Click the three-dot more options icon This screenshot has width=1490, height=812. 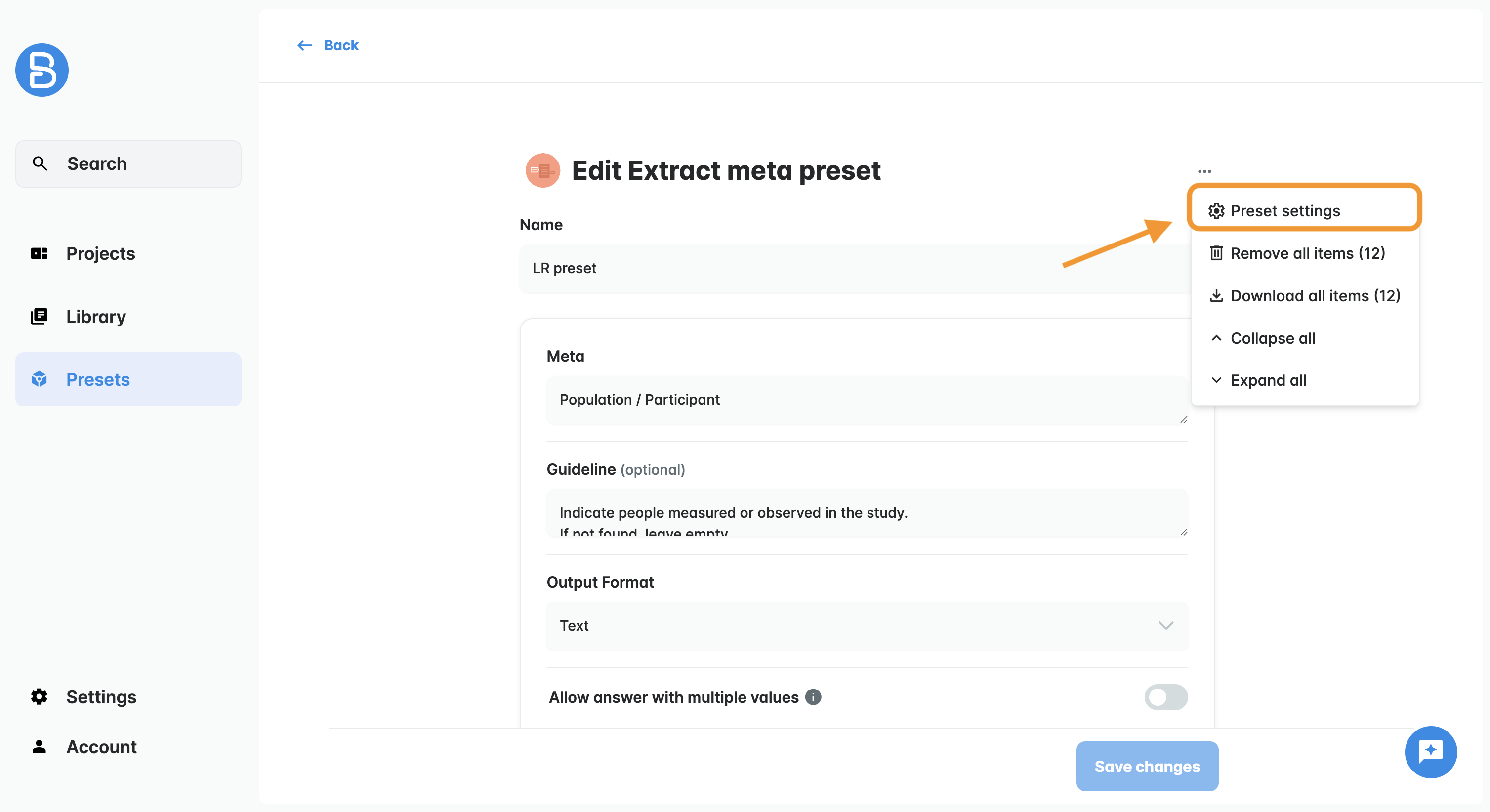[x=1204, y=171]
